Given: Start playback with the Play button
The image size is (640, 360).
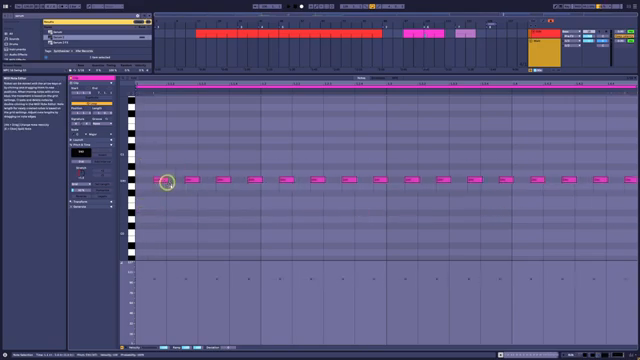Looking at the screenshot, I should 289,7.
